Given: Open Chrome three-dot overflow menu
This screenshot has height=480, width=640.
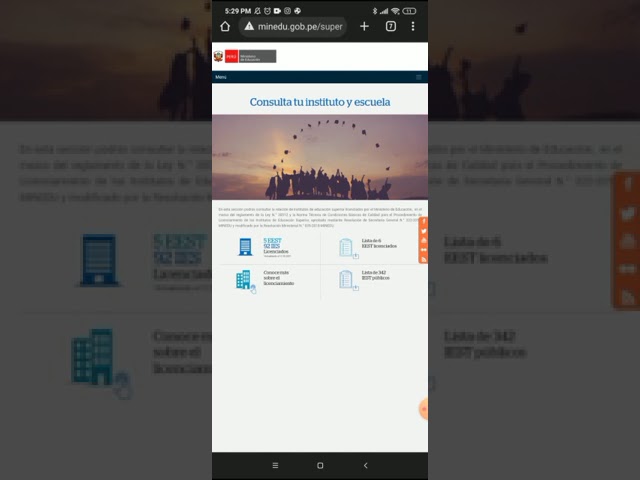Looking at the screenshot, I should point(413,26).
